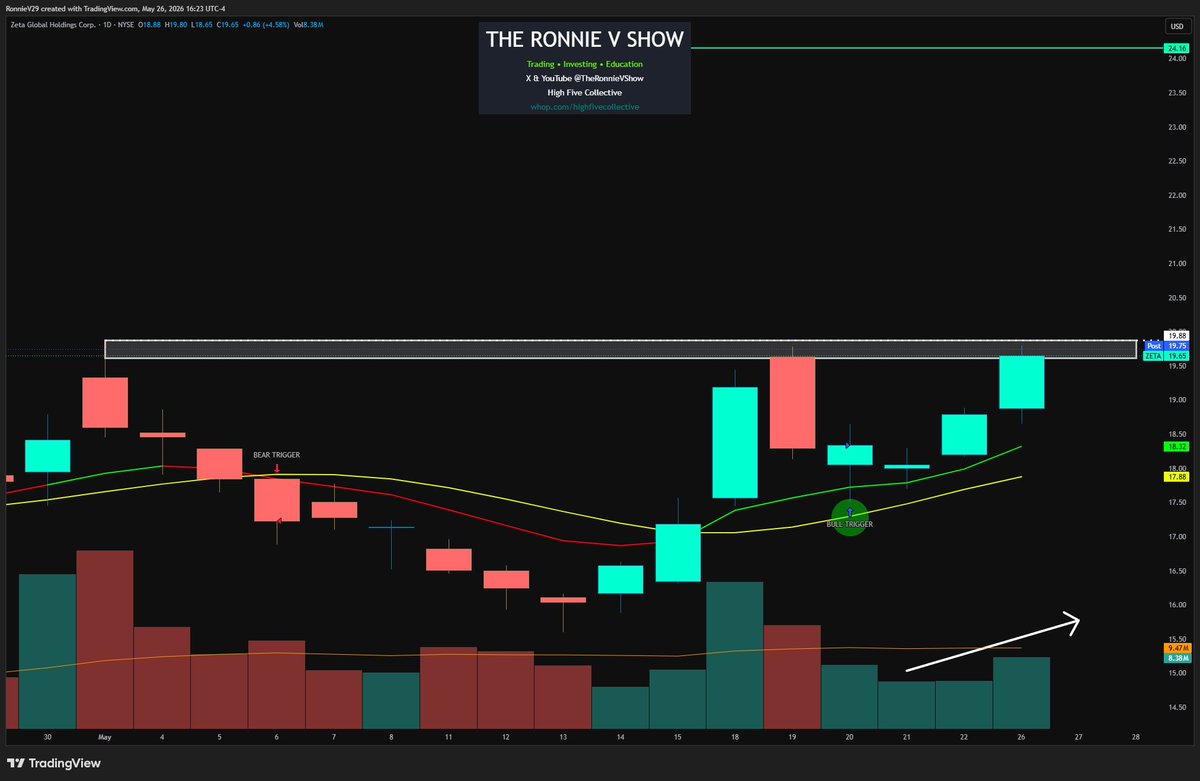The height and width of the screenshot is (781, 1200).
Task: Click the May 21 volume bar
Action: point(907,705)
